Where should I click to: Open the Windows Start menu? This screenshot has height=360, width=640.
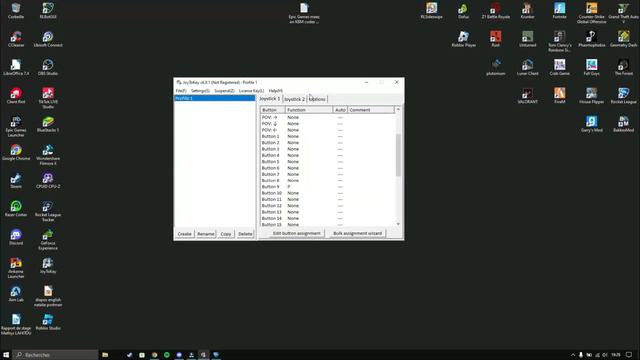6,355
